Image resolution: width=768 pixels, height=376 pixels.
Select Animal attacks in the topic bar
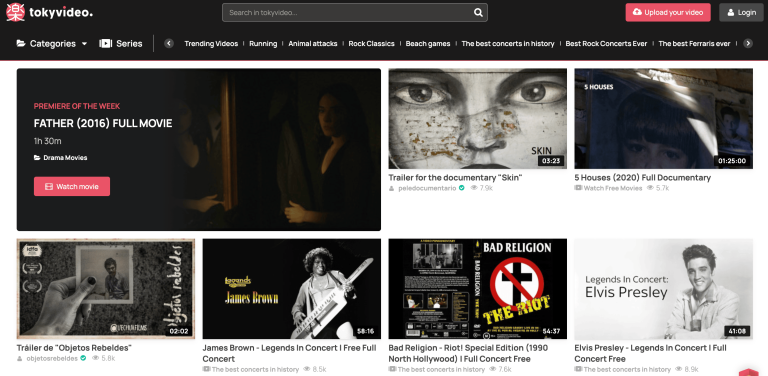312,44
